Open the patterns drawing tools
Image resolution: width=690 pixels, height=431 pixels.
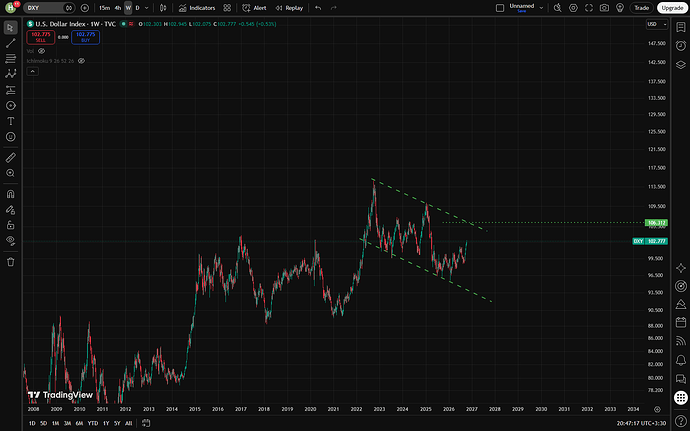pos(11,74)
